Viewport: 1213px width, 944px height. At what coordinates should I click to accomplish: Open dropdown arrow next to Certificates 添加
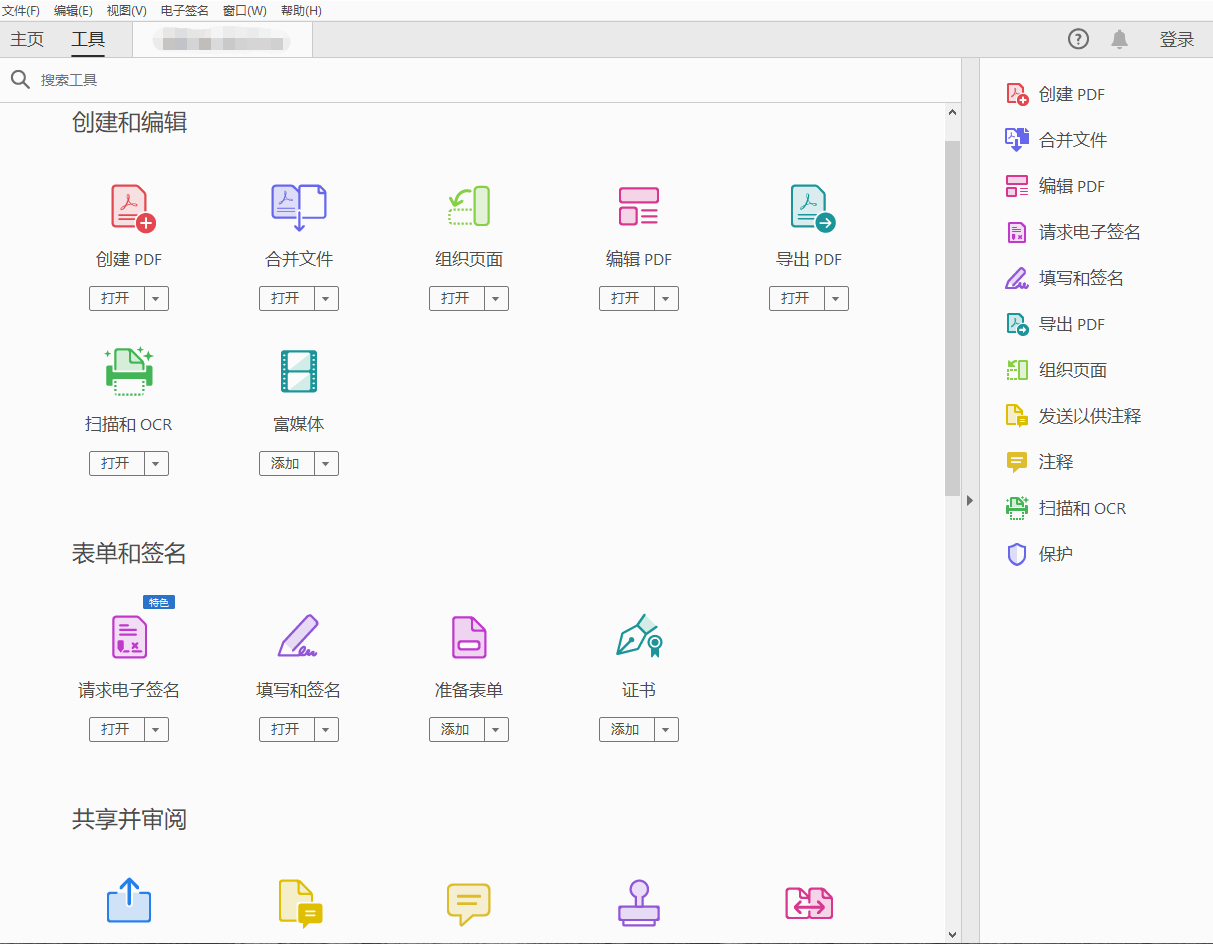pos(667,730)
